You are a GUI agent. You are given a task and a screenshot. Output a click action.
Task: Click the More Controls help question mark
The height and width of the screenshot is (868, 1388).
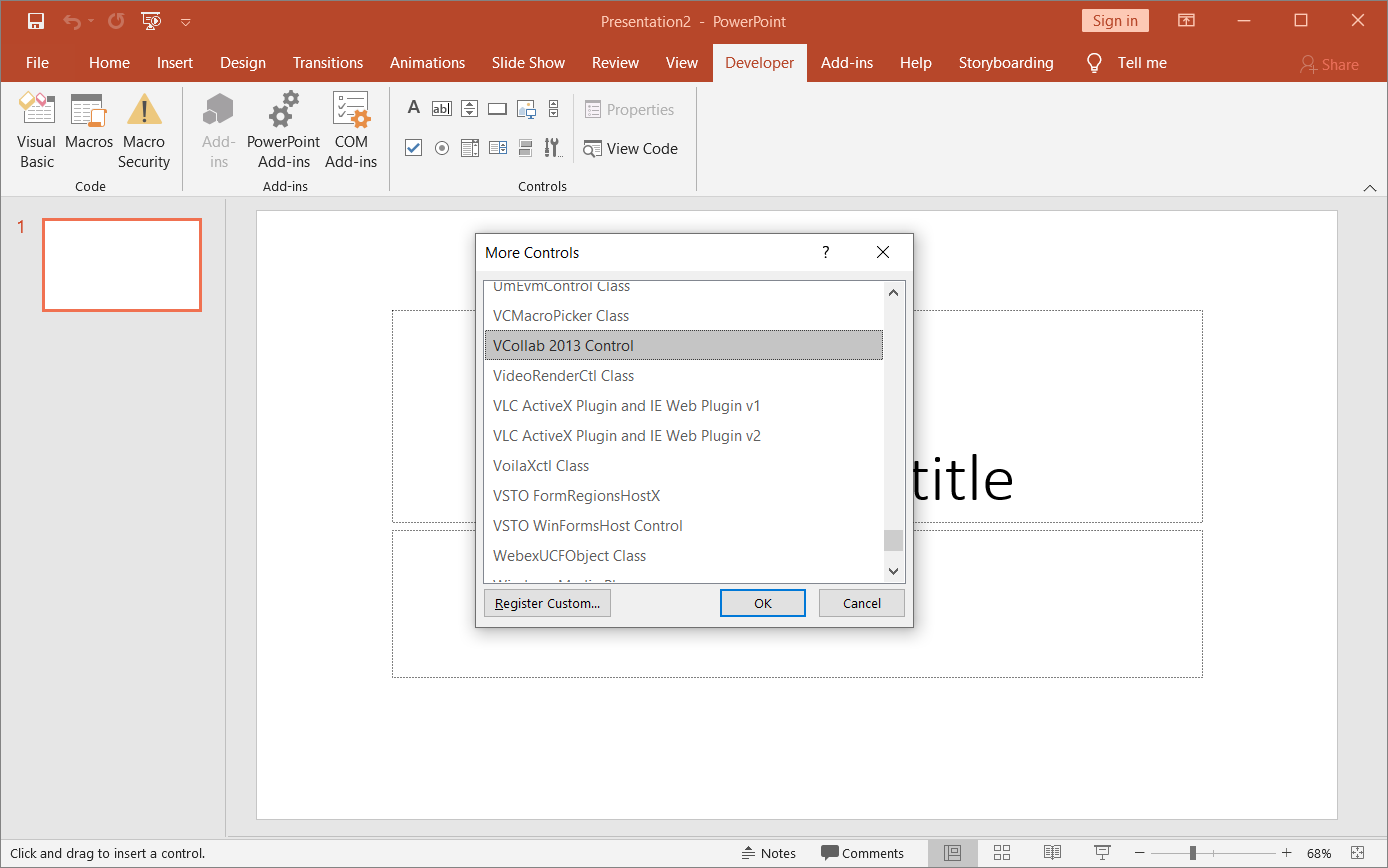point(825,252)
